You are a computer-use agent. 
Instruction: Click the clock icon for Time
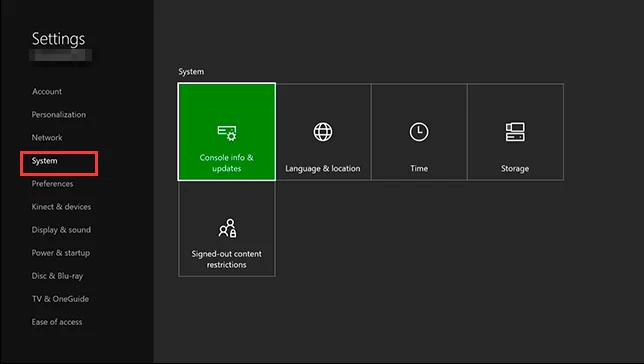point(419,132)
